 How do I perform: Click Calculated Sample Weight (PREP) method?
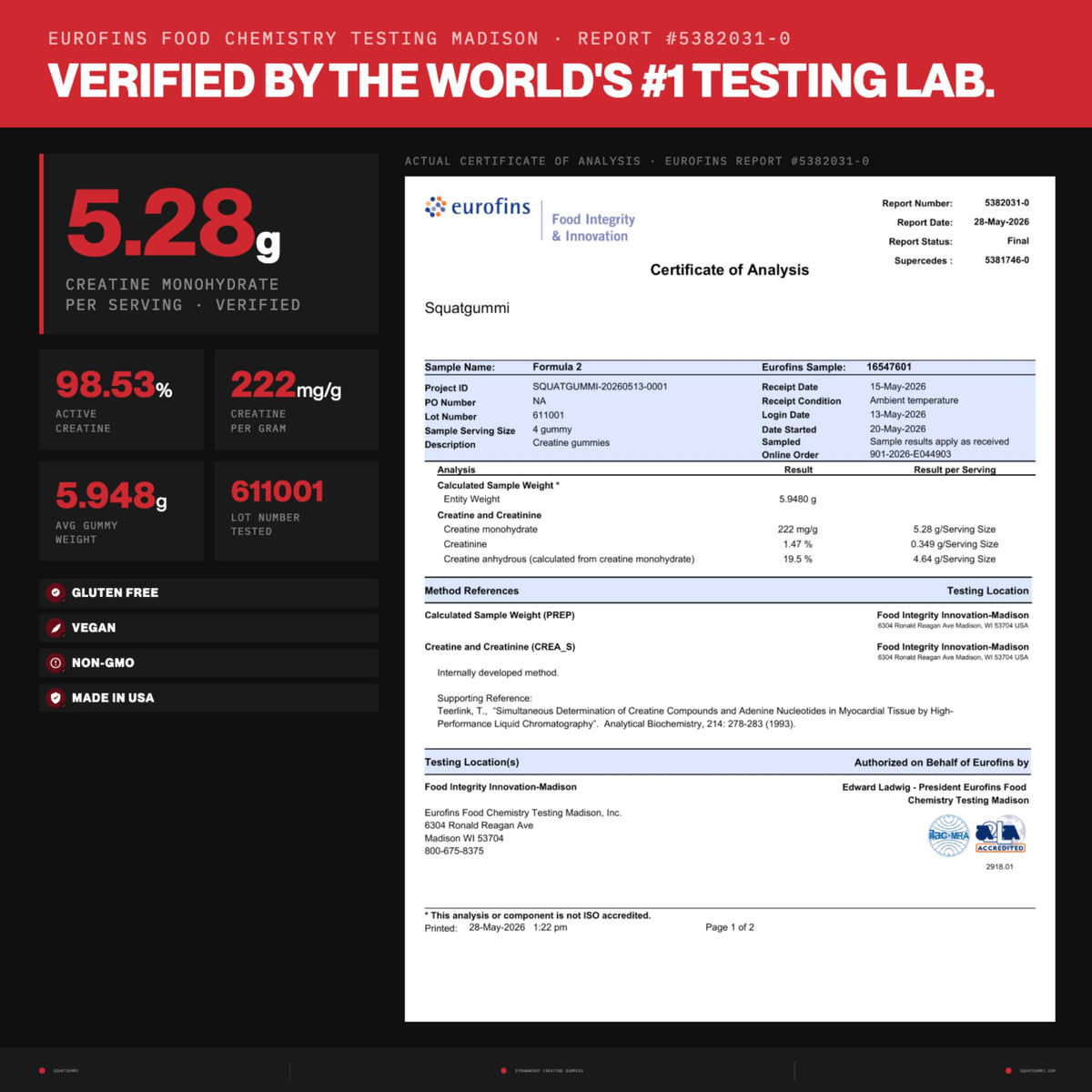click(500, 616)
